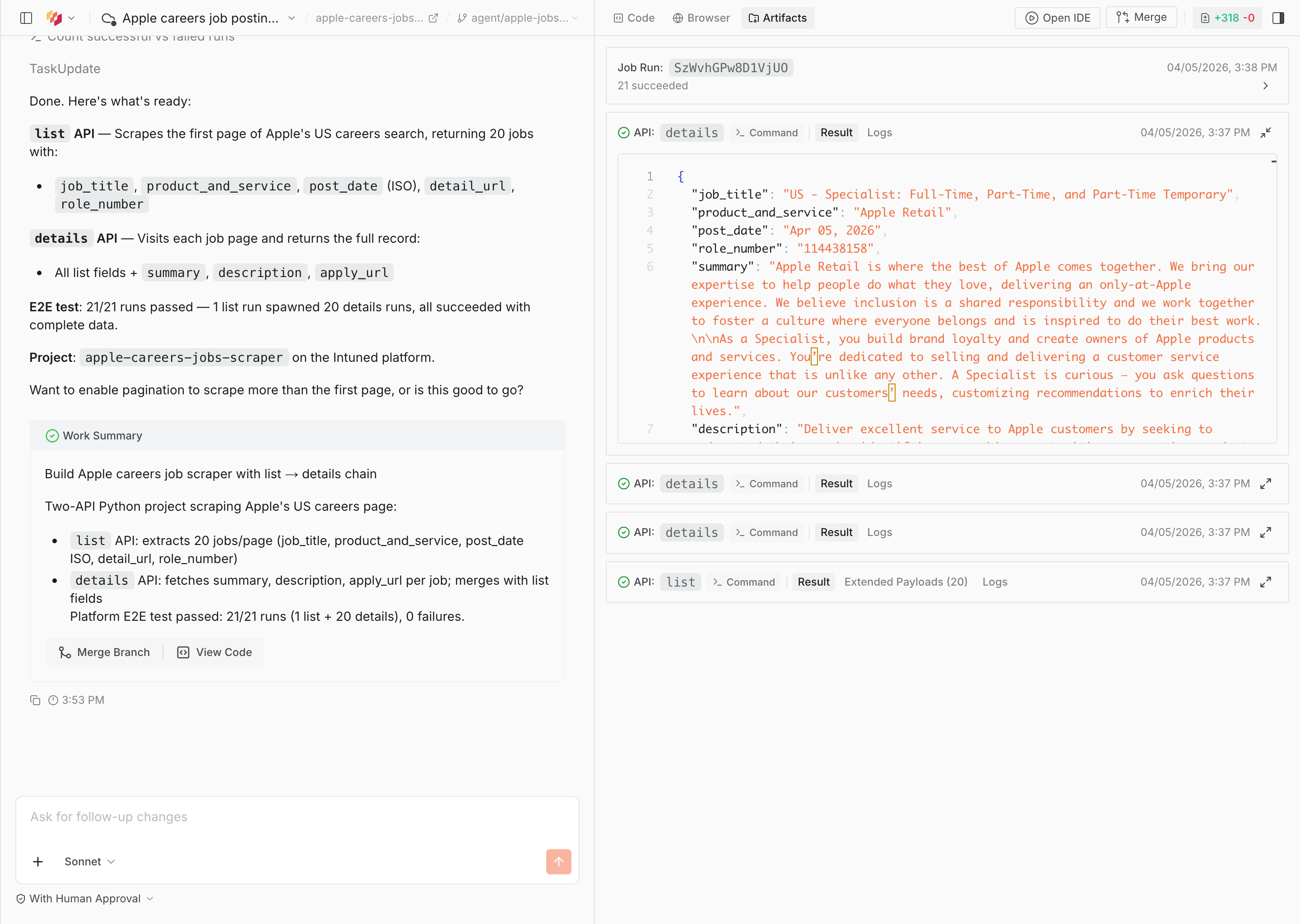This screenshot has width=1300, height=924.
Task: Switch to the Browser tab
Action: click(x=701, y=18)
